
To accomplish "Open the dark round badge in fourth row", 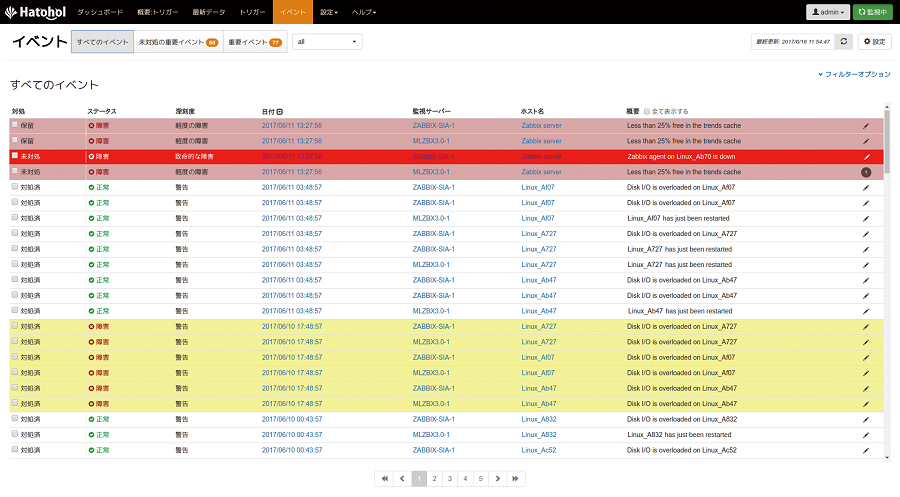I will (866, 172).
